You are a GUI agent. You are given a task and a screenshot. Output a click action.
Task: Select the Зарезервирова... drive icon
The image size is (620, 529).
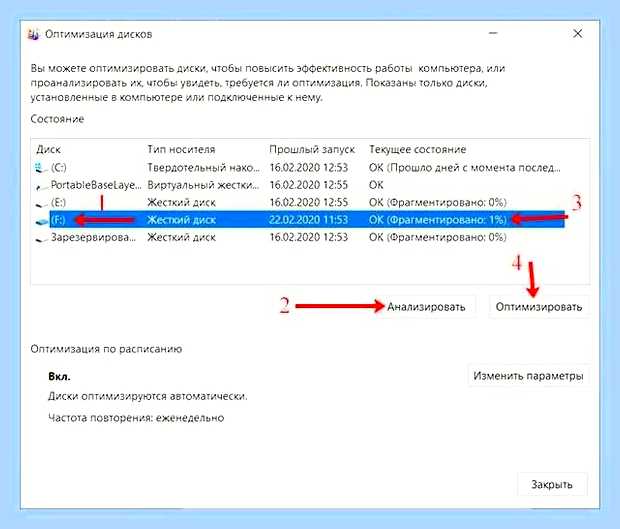coord(40,239)
